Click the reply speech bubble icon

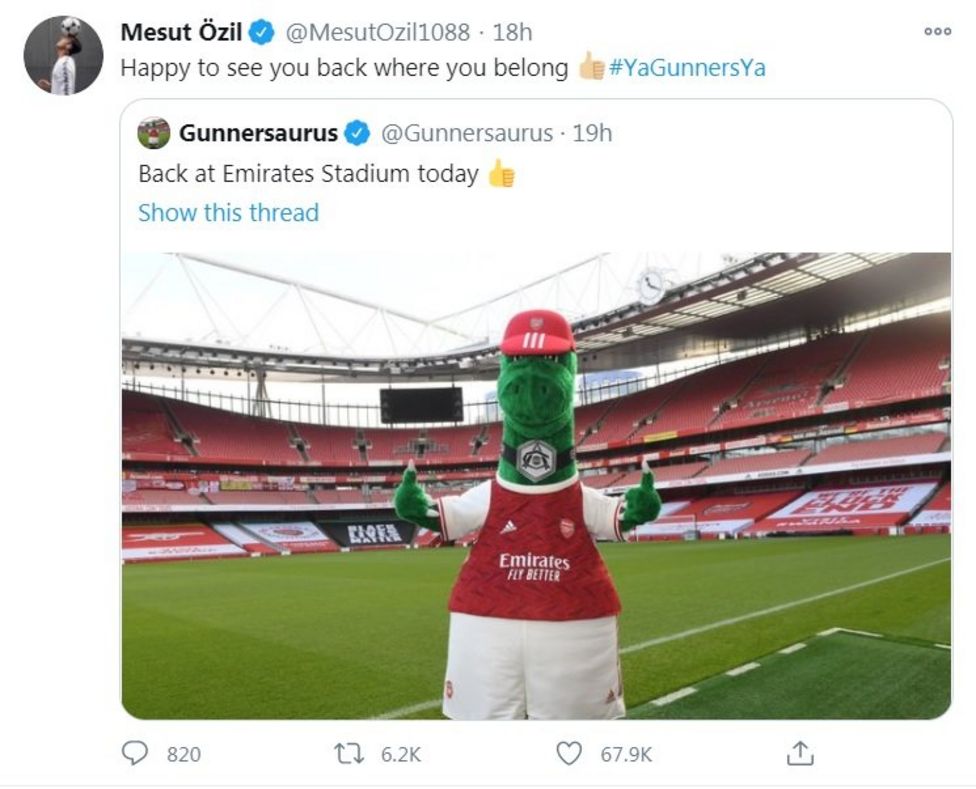coord(134,754)
